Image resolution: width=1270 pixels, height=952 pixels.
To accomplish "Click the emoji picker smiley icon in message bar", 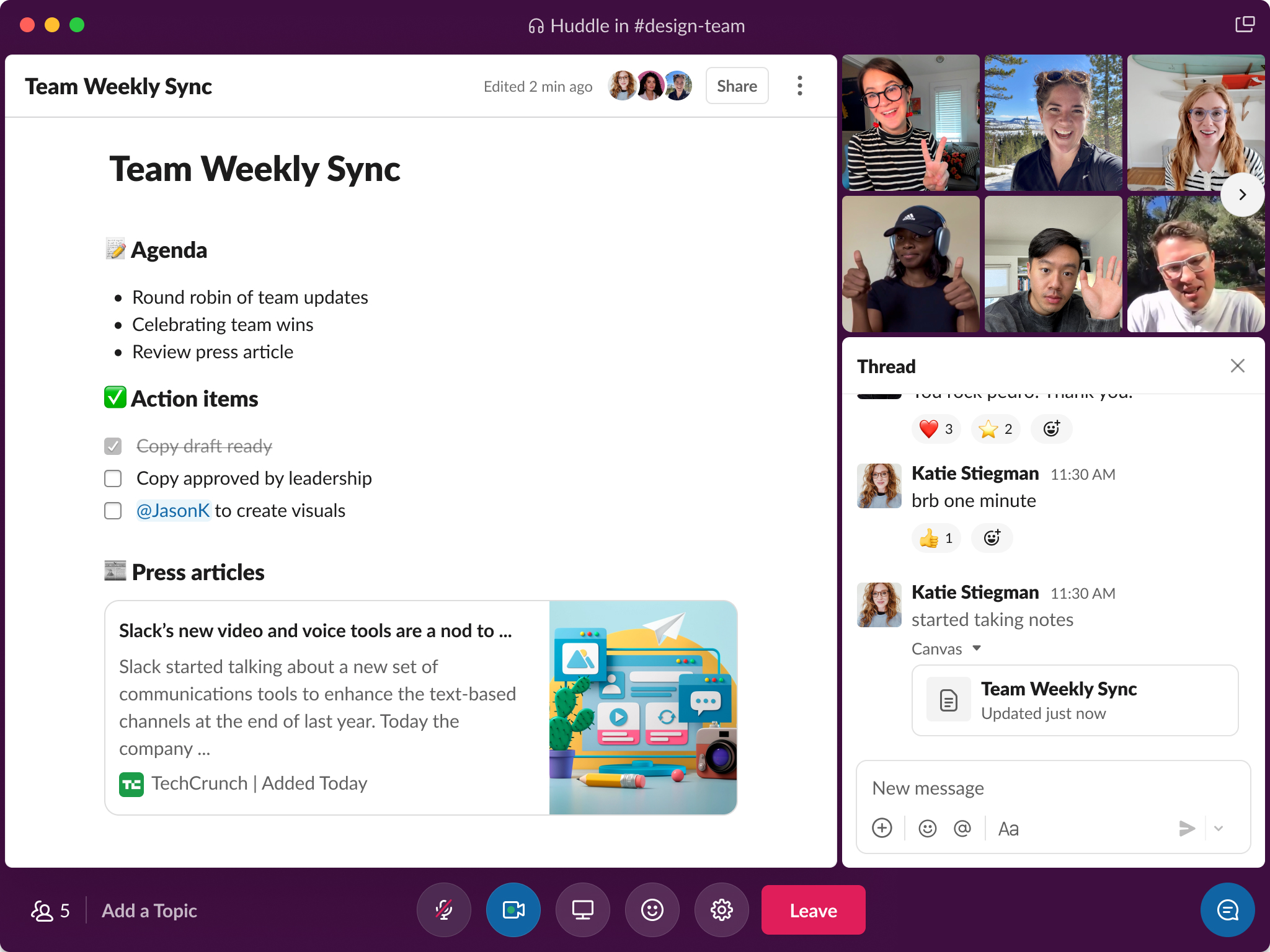I will coord(927,827).
